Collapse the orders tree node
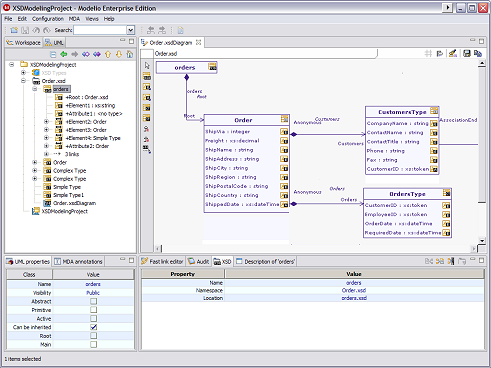491x368 pixels. point(35,89)
